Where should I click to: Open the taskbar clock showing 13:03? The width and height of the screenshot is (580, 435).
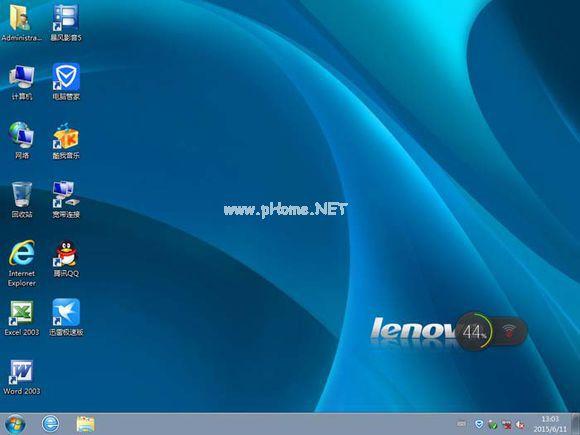click(550, 424)
